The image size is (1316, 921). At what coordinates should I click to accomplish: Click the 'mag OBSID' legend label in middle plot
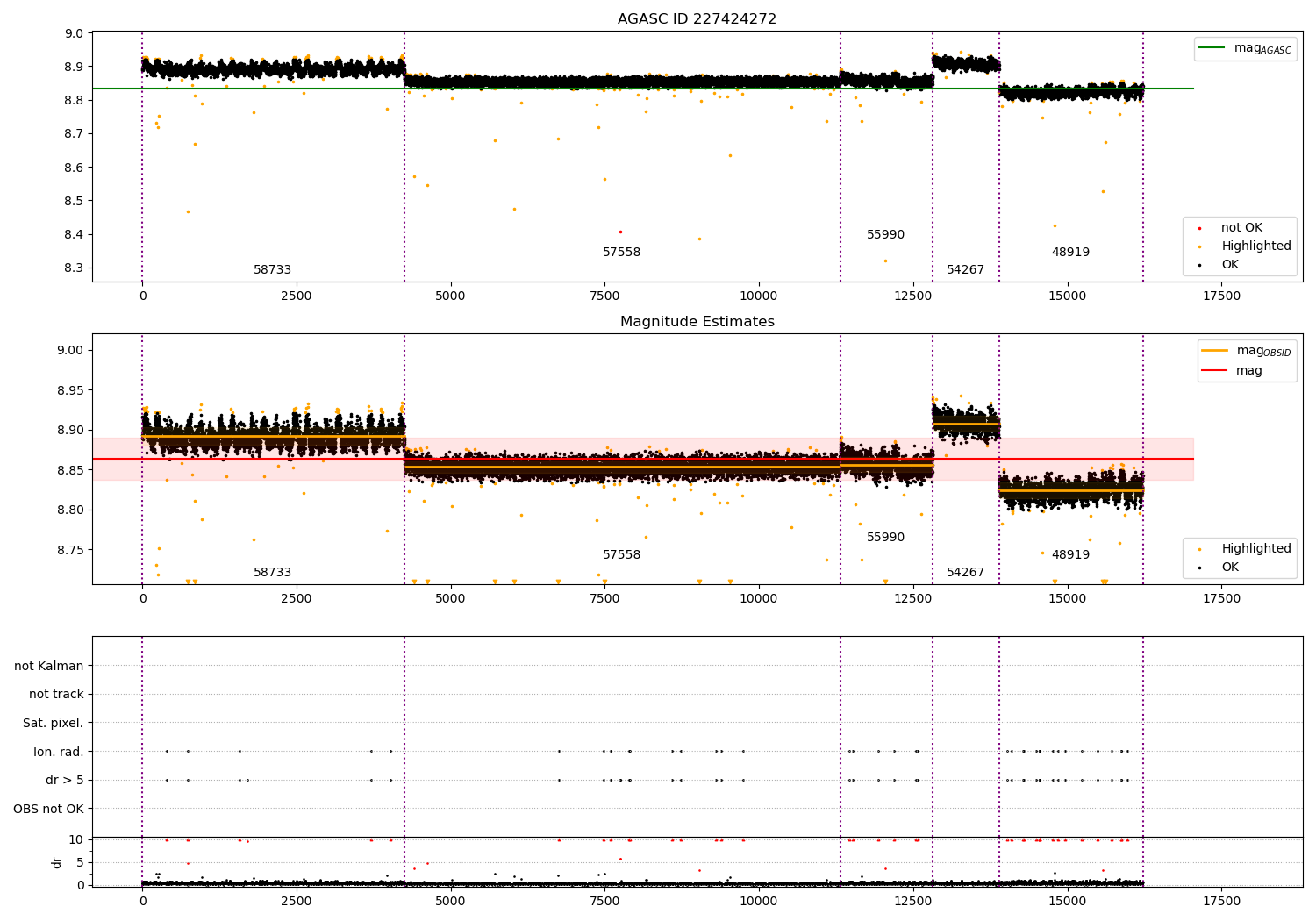click(x=1264, y=351)
